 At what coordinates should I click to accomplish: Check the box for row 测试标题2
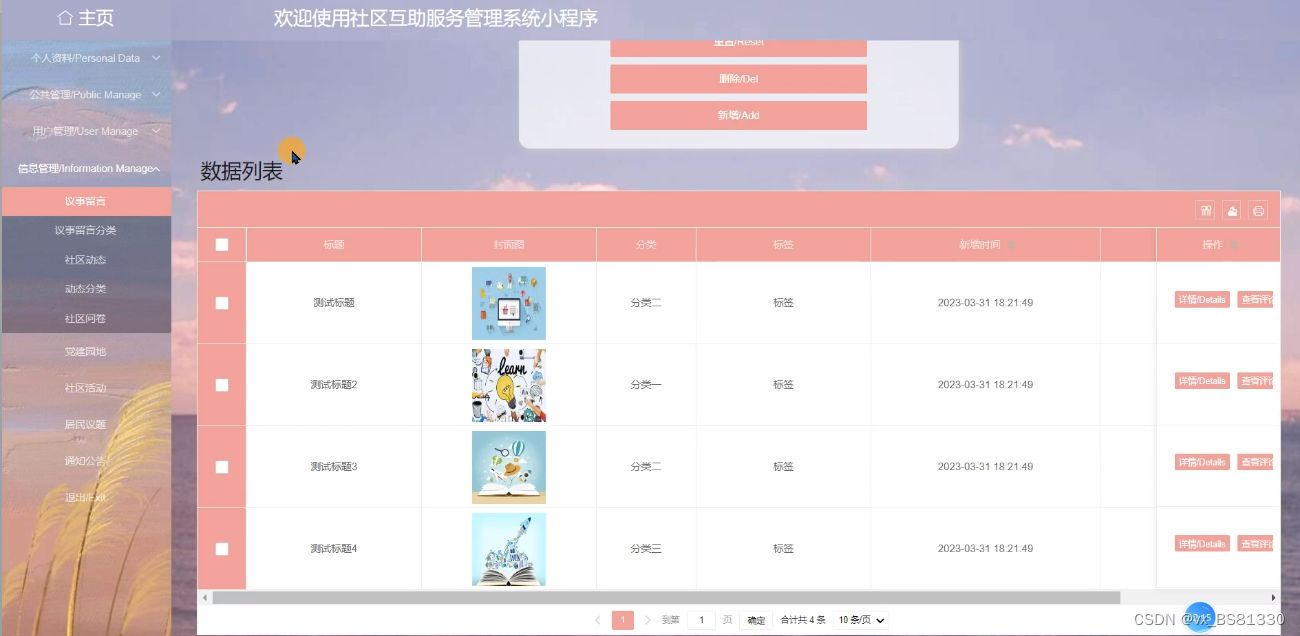click(222, 385)
